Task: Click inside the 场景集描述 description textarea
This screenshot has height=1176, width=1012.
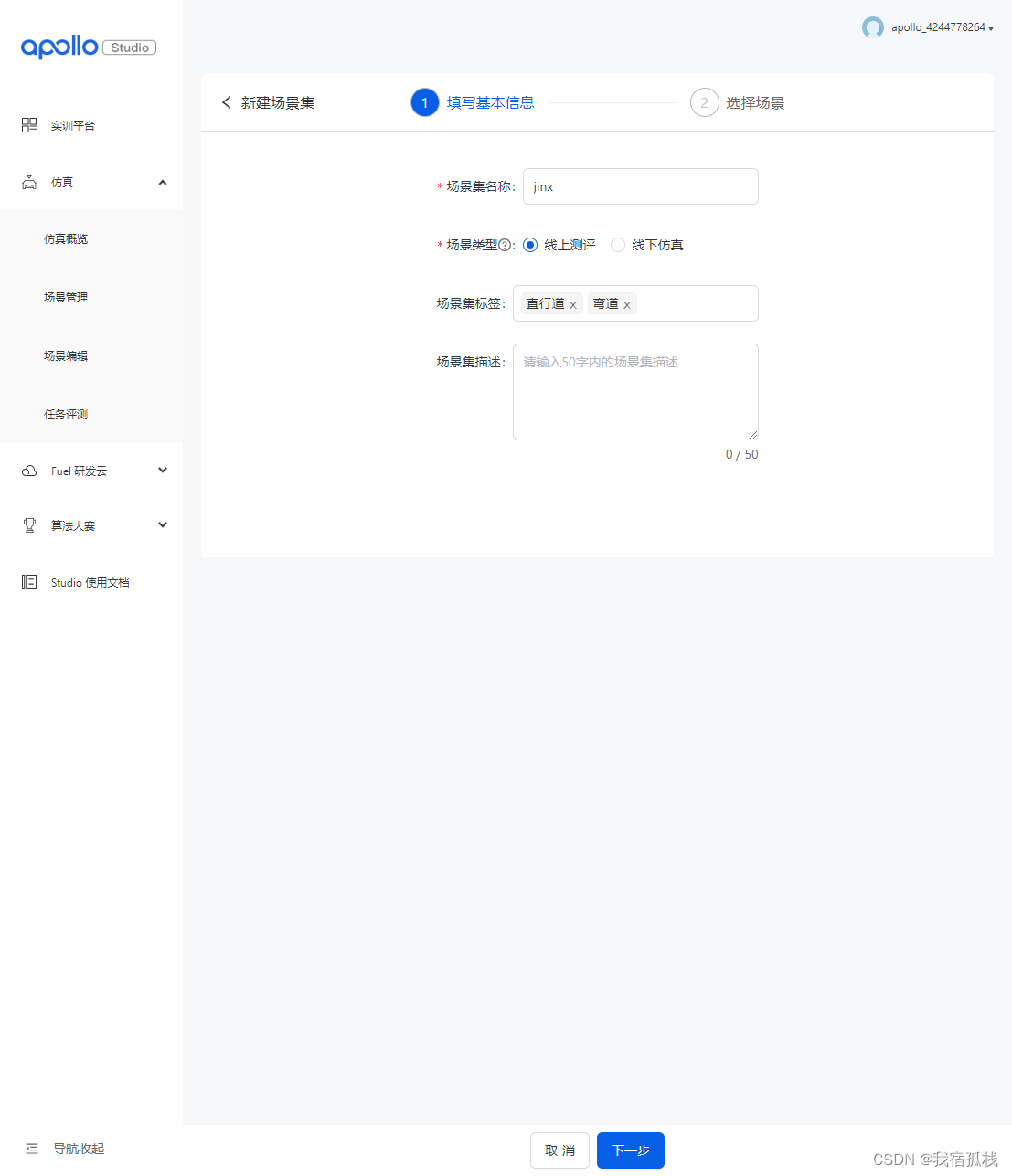Action: click(x=635, y=391)
